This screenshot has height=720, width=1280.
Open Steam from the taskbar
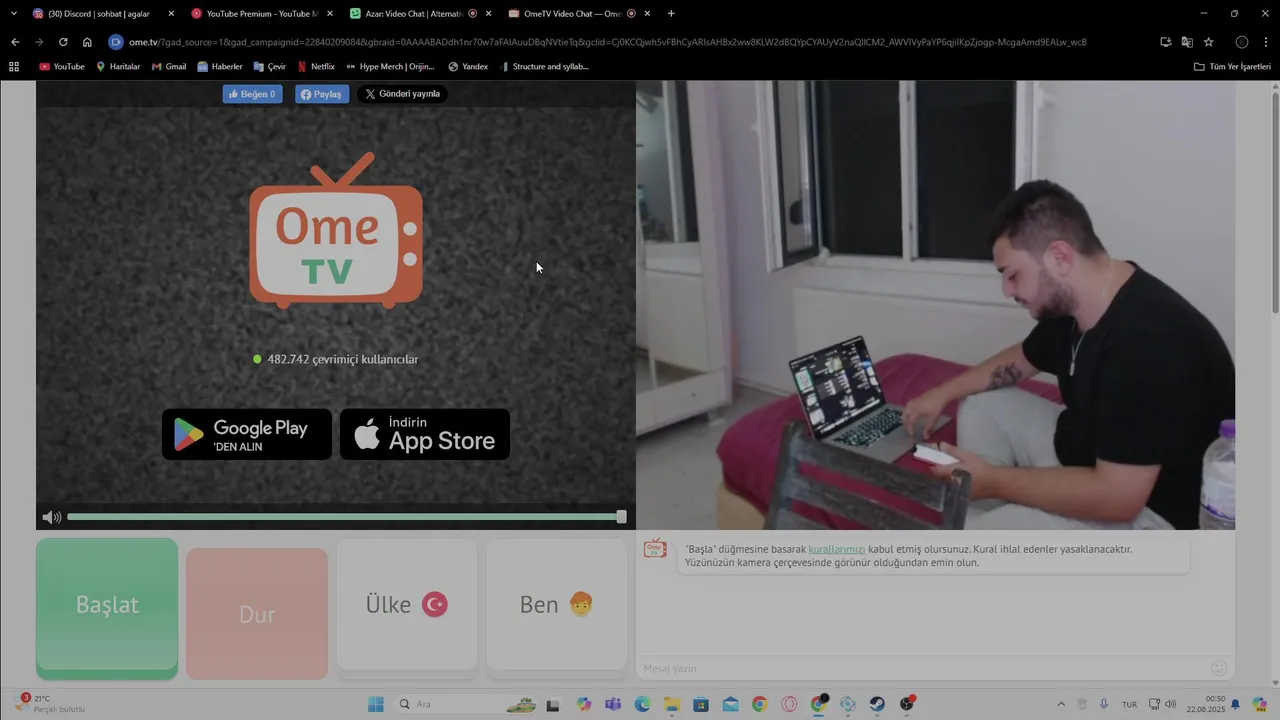click(877, 704)
